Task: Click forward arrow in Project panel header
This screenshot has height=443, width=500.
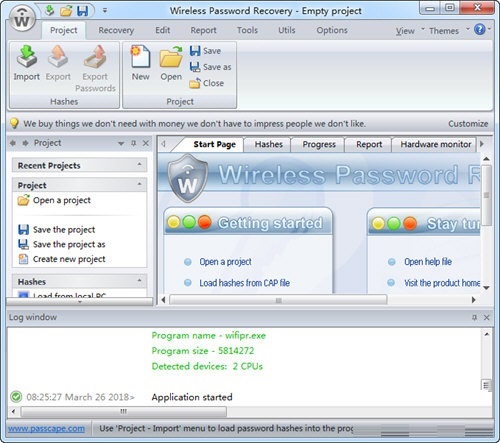Action: (x=25, y=143)
